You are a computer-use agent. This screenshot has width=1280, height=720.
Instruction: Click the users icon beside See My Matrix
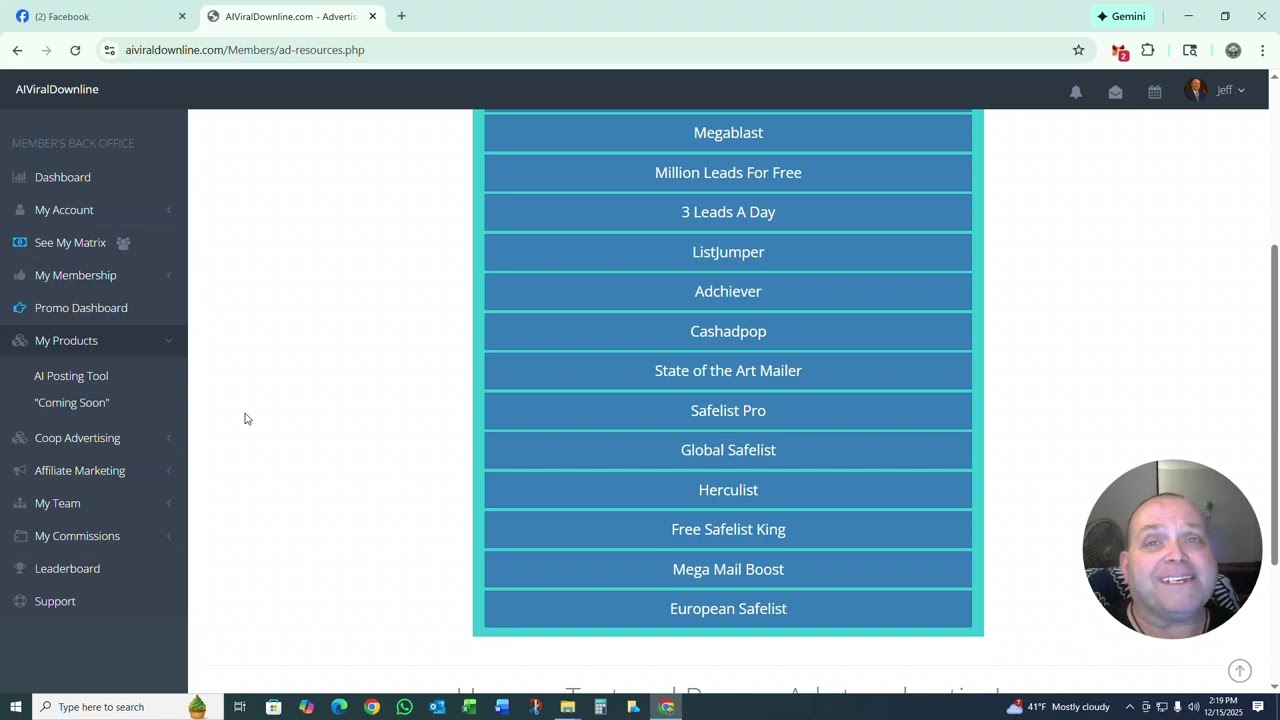[123, 243]
